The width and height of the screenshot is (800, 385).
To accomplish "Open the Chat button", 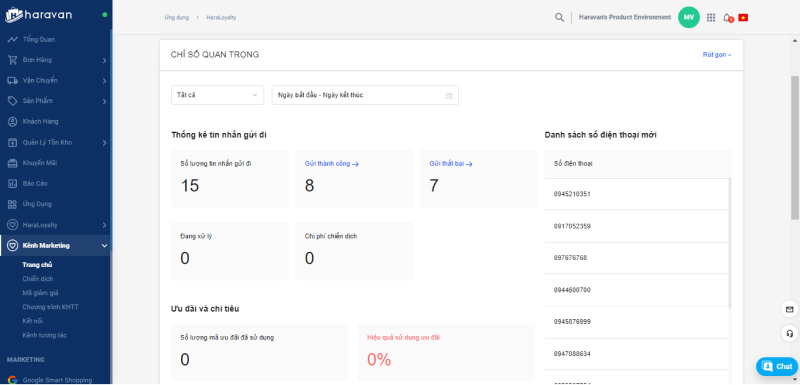I will tap(777, 367).
